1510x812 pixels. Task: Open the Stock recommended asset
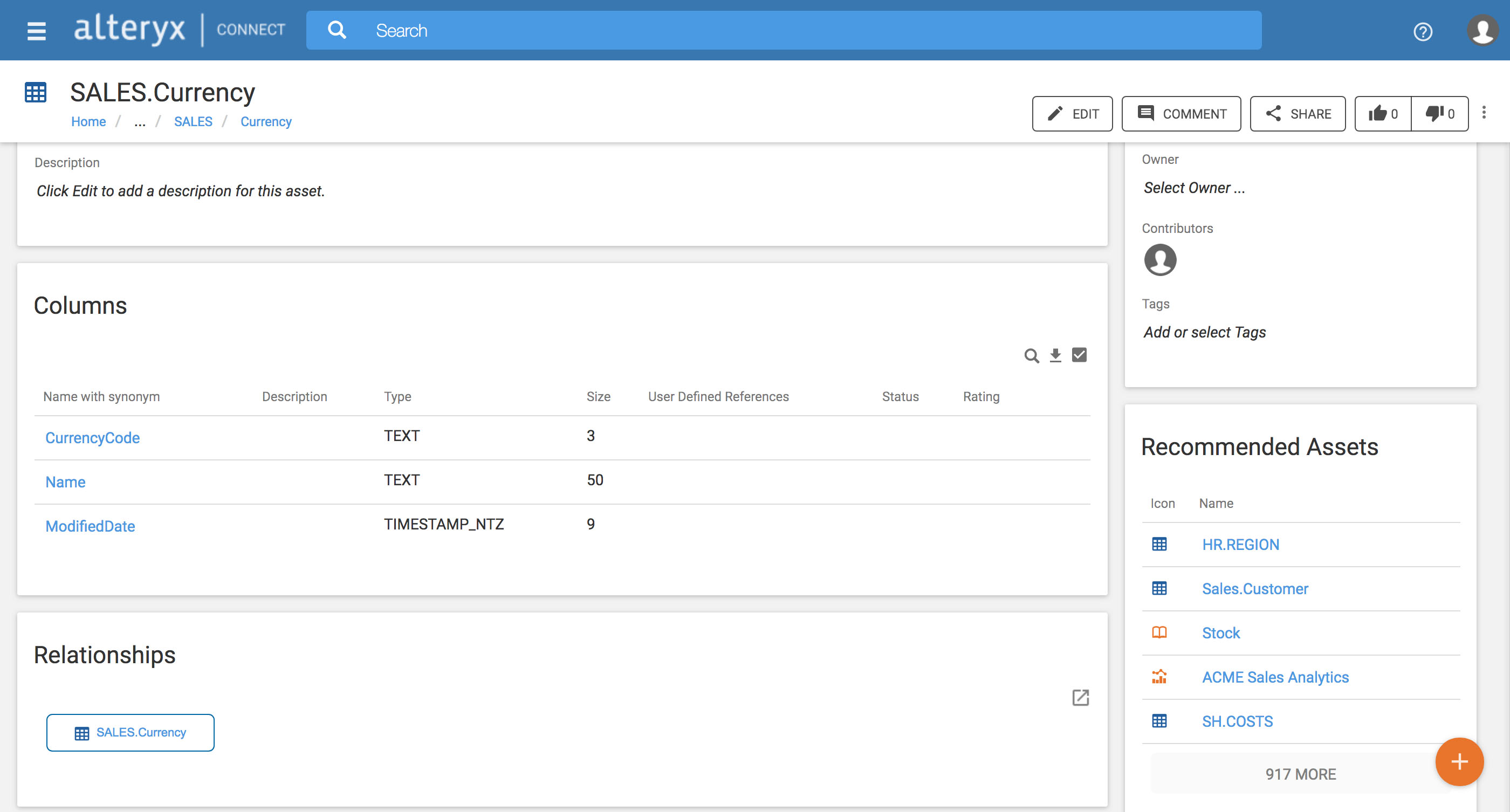pos(1221,633)
